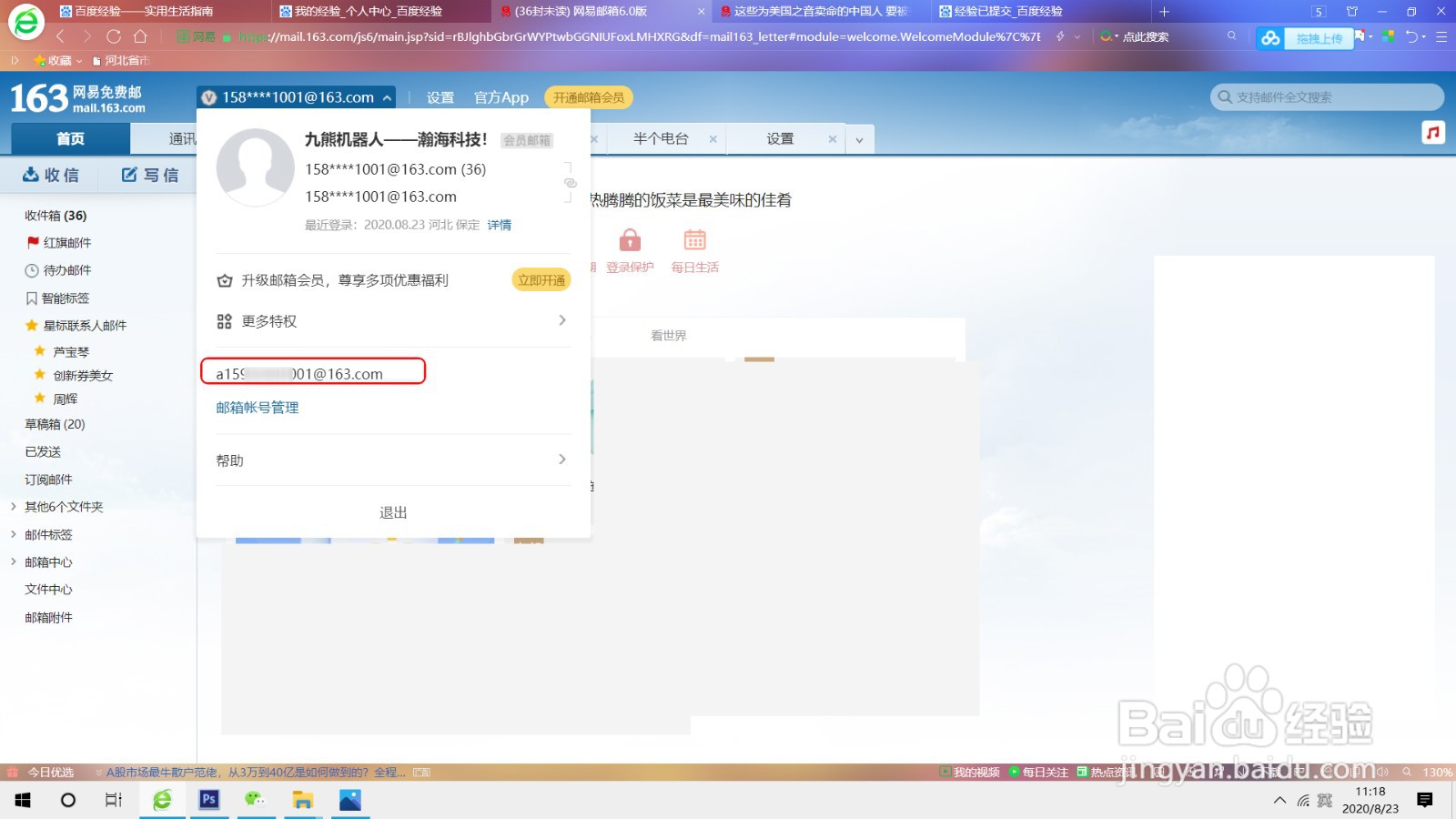Image resolution: width=1456 pixels, height=819 pixels.
Task: Click the magnifier icon in browser search box
Action: pos(1231,36)
